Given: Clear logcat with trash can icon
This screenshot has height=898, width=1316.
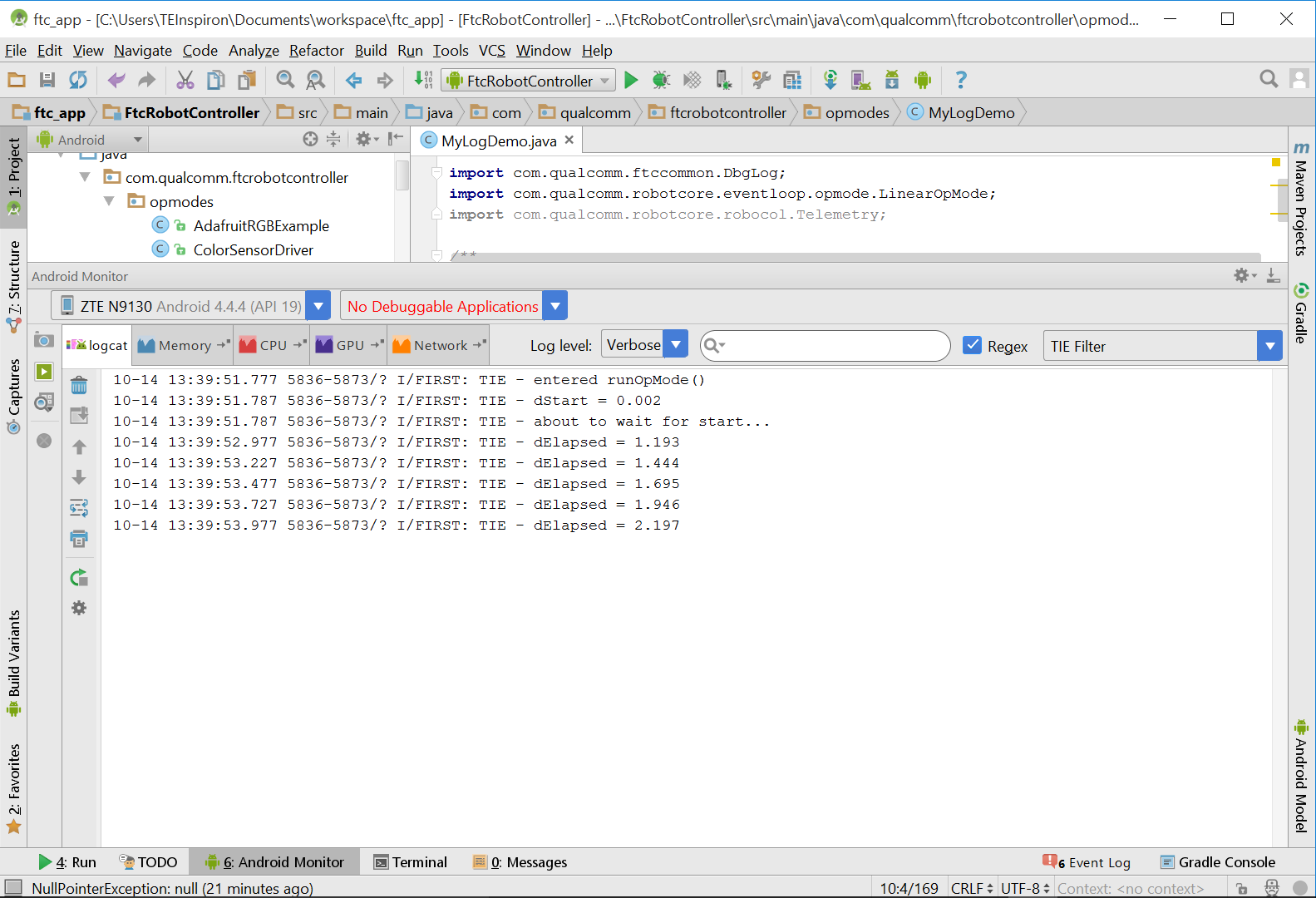Looking at the screenshot, I should [x=79, y=385].
